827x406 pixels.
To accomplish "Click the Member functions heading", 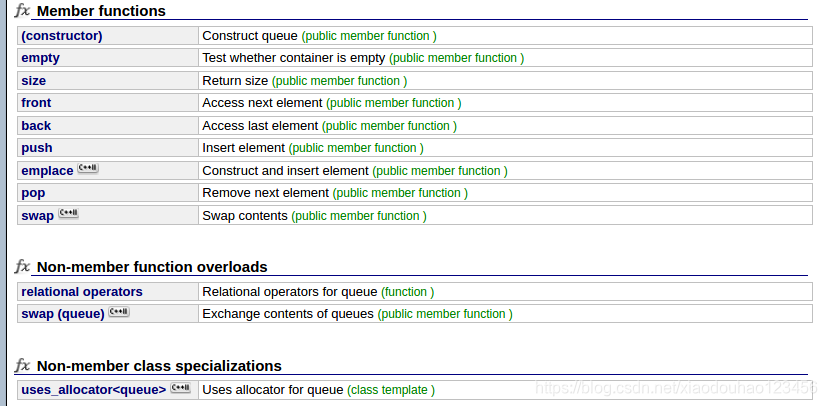I will pyautogui.click(x=101, y=11).
